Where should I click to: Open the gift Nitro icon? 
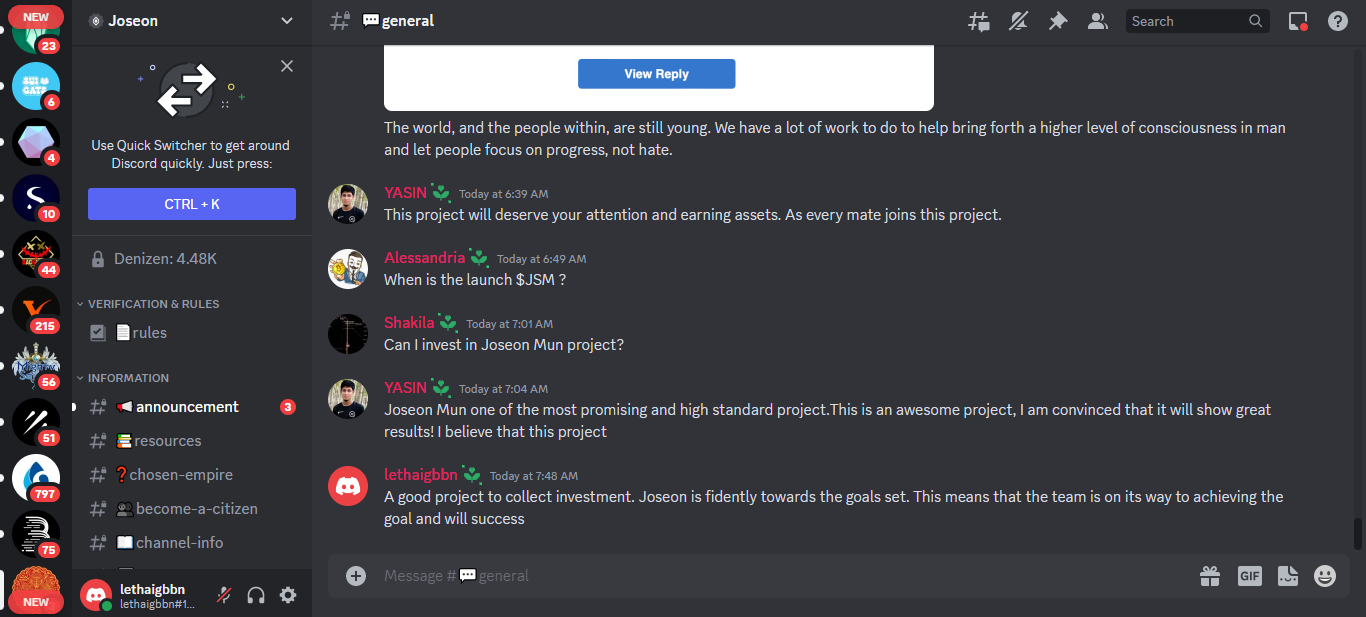pos(1210,576)
